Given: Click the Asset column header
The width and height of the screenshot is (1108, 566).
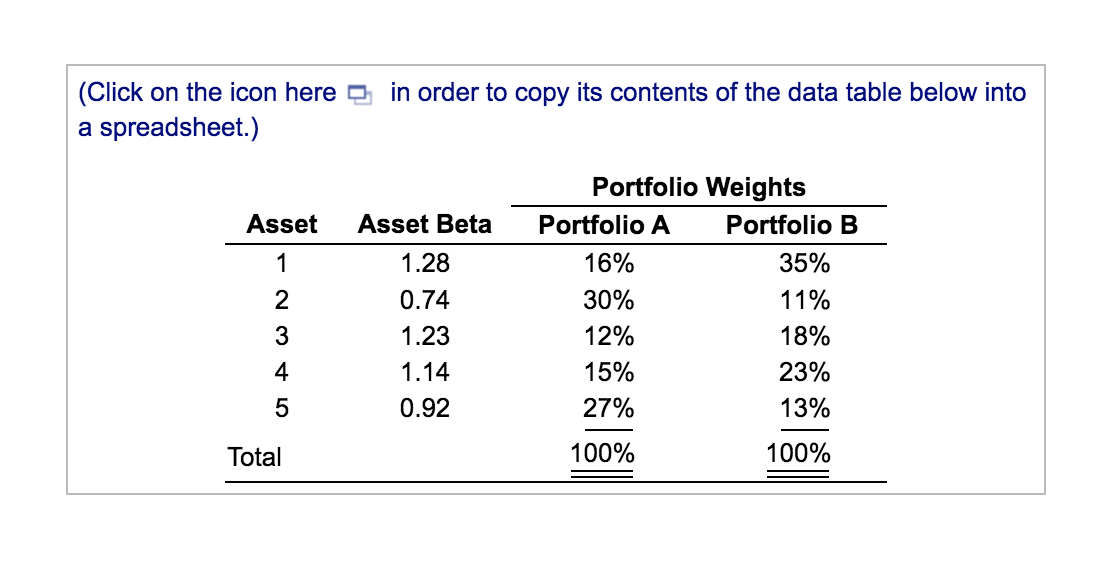Looking at the screenshot, I should [x=281, y=224].
